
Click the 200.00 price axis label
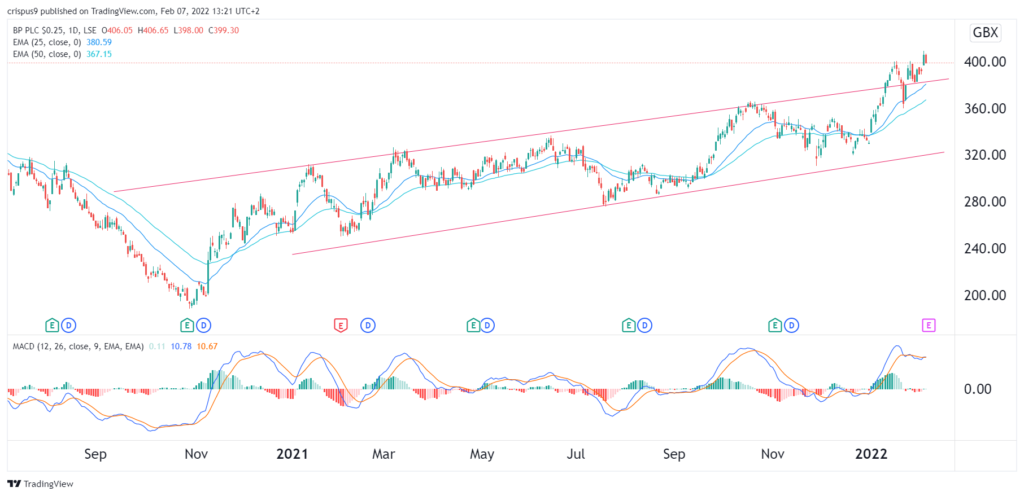(987, 295)
